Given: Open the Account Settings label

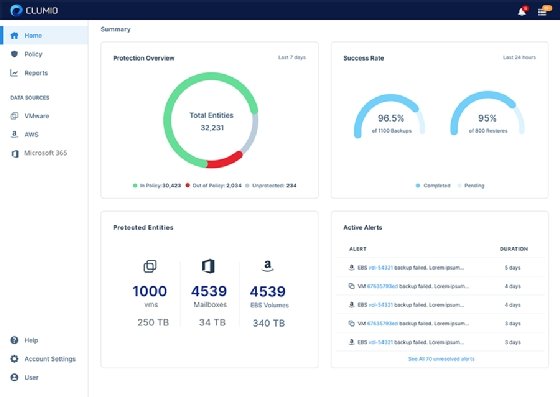Looking at the screenshot, I should pos(50,359).
